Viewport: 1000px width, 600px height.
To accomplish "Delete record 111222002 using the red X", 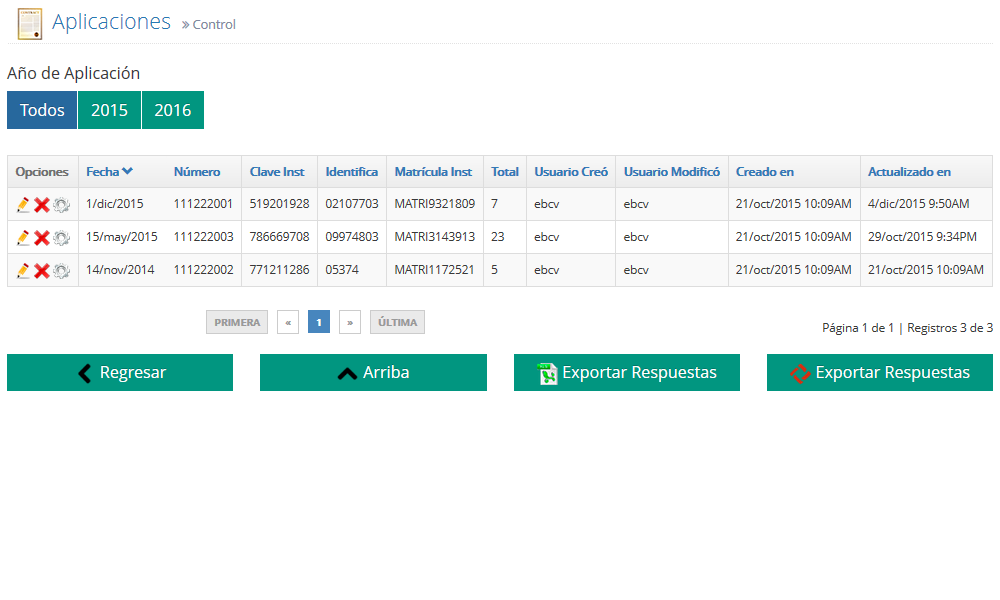I will coord(42,270).
